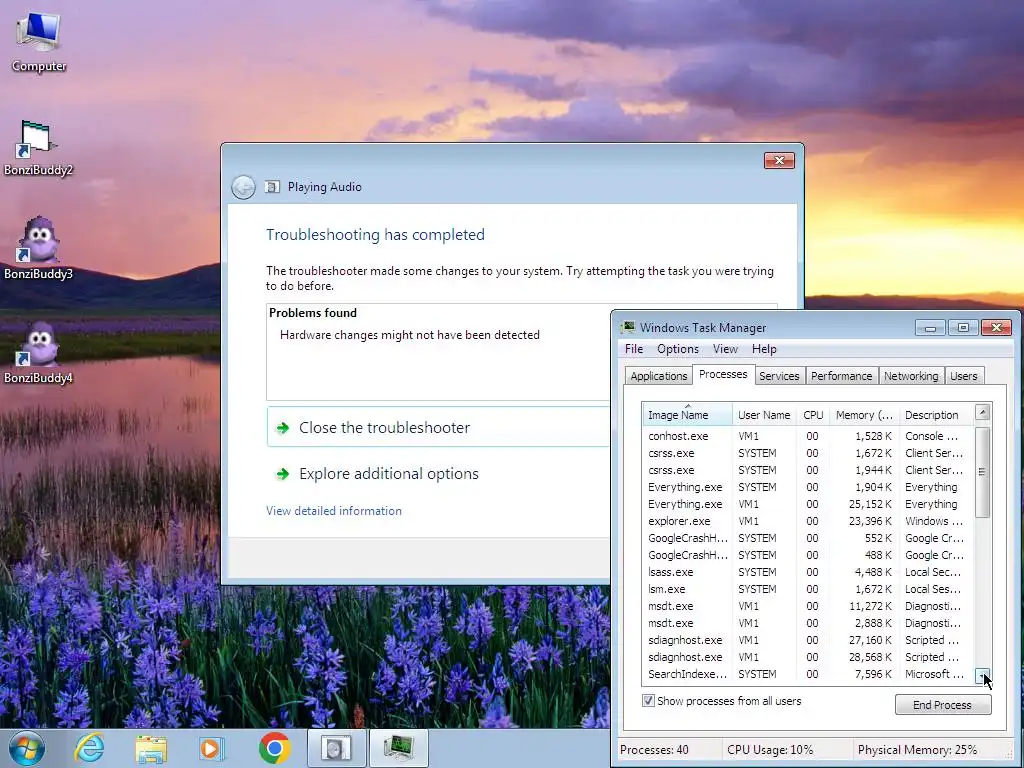Switch to the Processes tab

723,374
